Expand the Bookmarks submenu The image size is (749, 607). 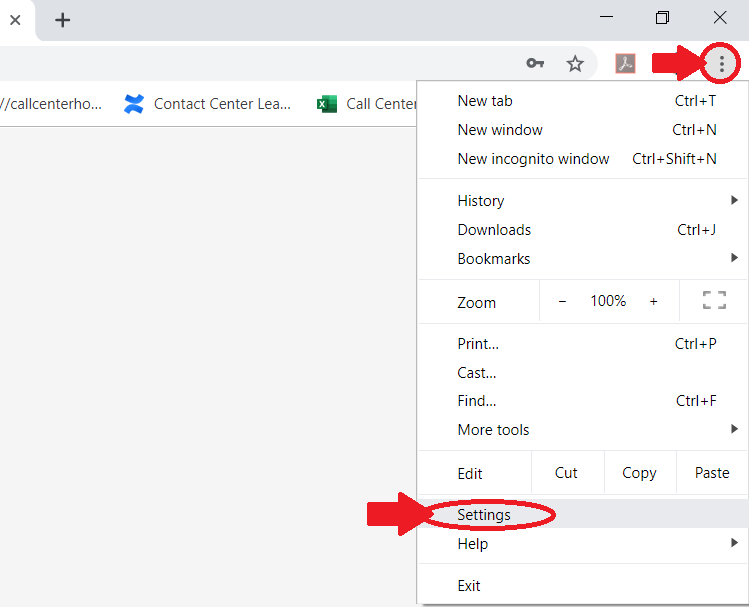[x=583, y=258]
